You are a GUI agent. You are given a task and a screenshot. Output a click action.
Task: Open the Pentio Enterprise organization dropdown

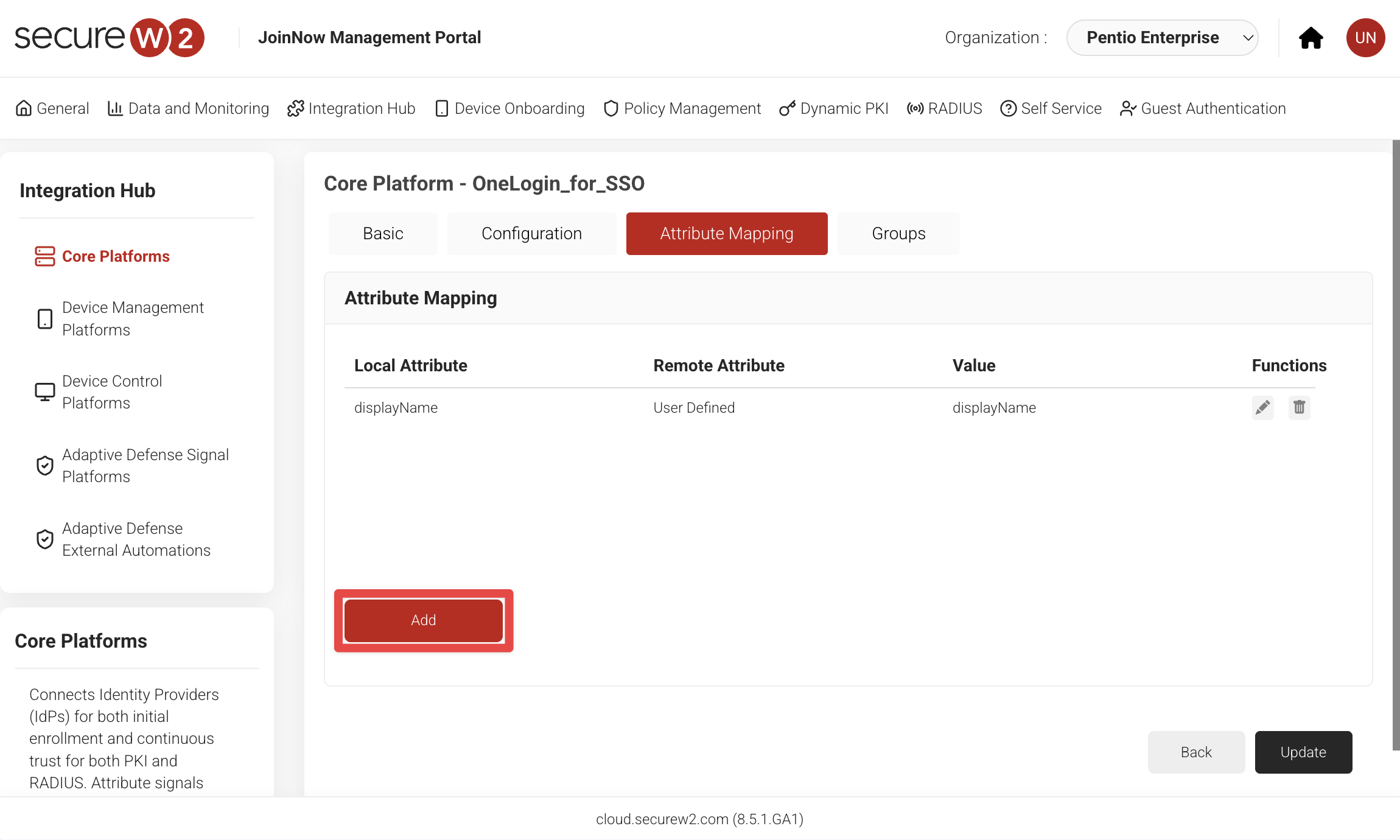coord(1162,38)
